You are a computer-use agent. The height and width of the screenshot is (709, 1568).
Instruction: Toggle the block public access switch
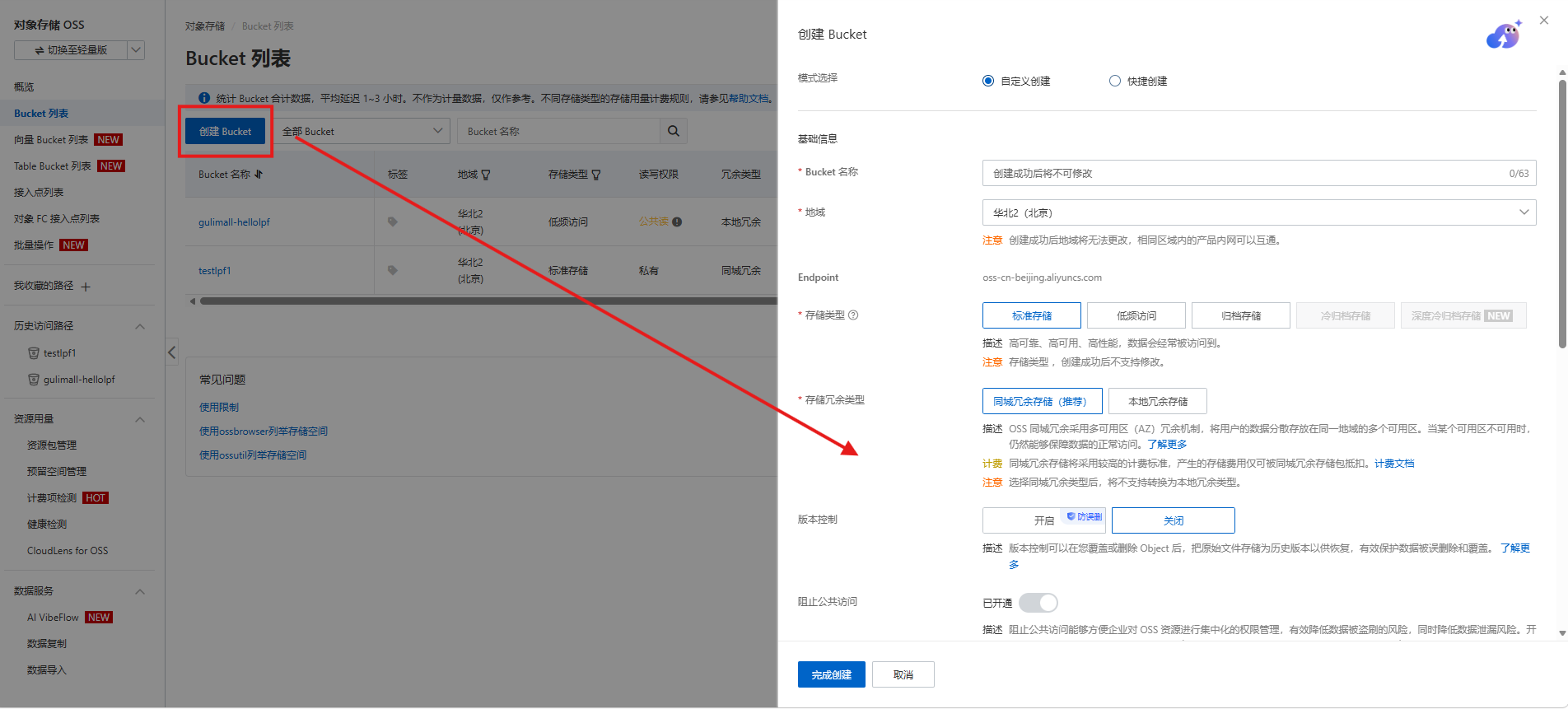tap(1038, 603)
